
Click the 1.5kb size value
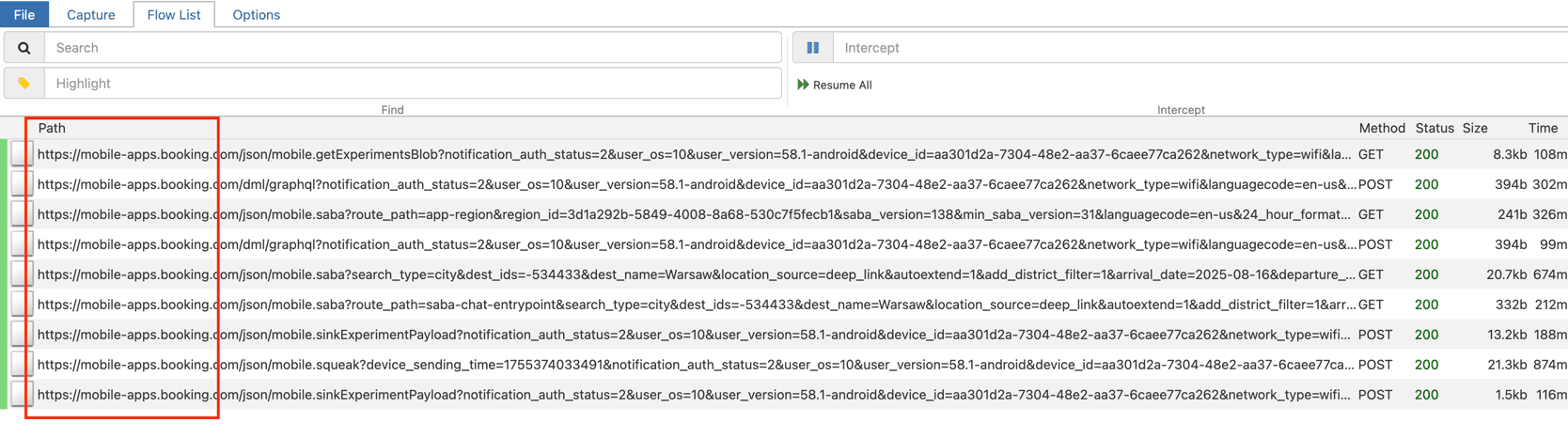click(x=1510, y=395)
